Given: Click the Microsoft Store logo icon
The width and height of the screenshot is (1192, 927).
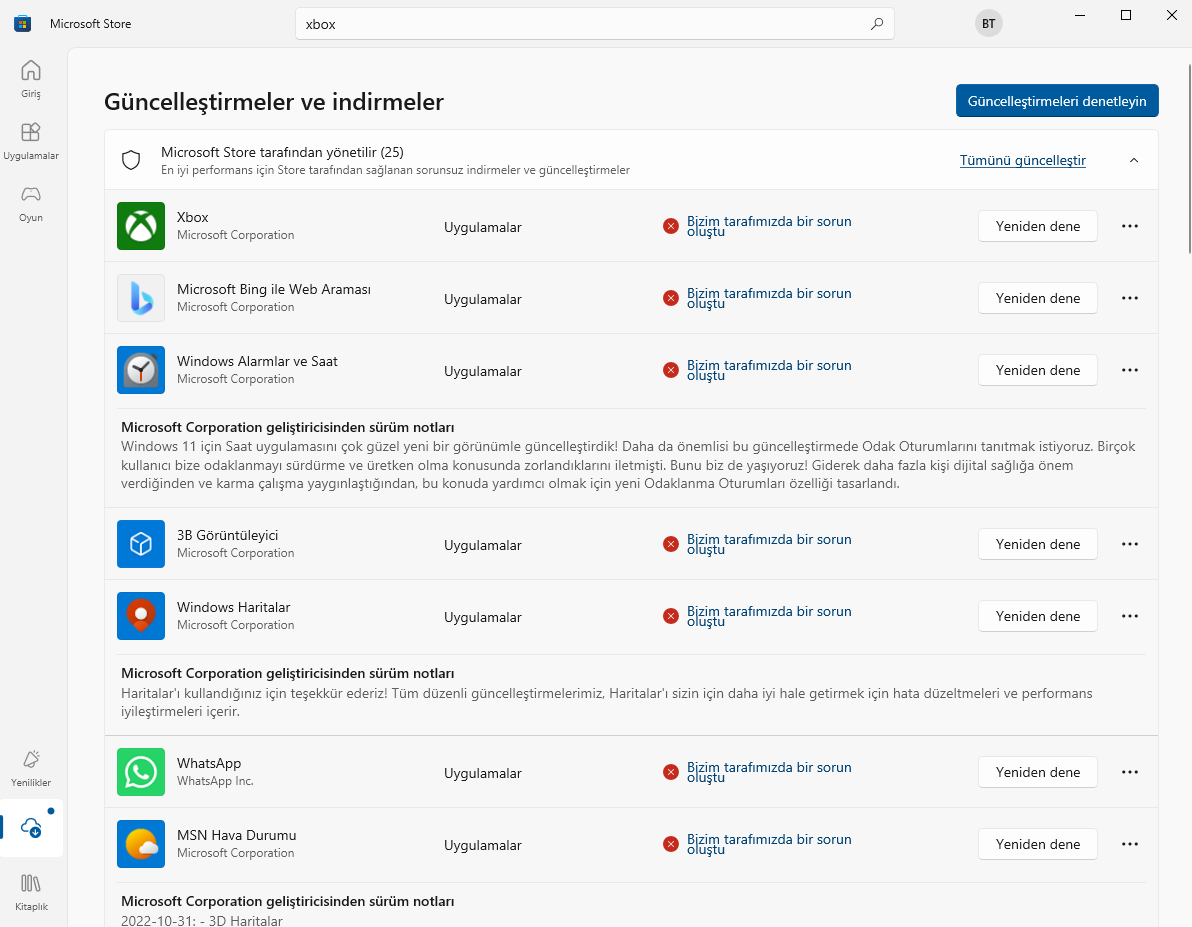Looking at the screenshot, I should point(23,24).
